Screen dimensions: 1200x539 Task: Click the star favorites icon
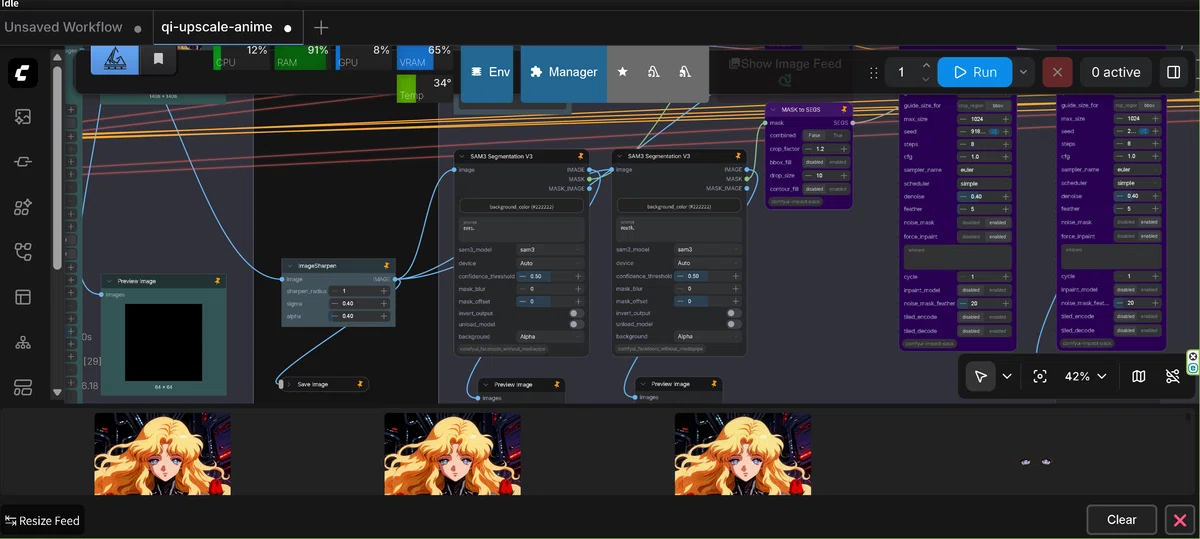[622, 72]
